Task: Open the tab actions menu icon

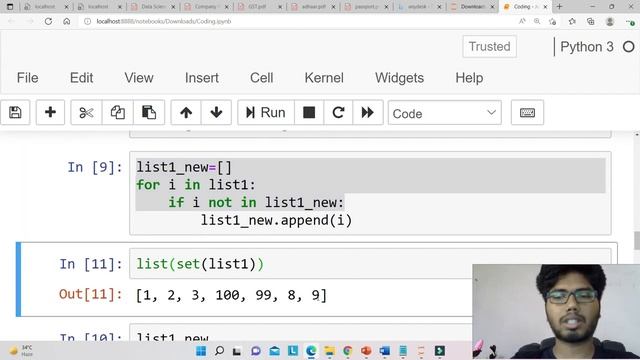Action: point(10,7)
